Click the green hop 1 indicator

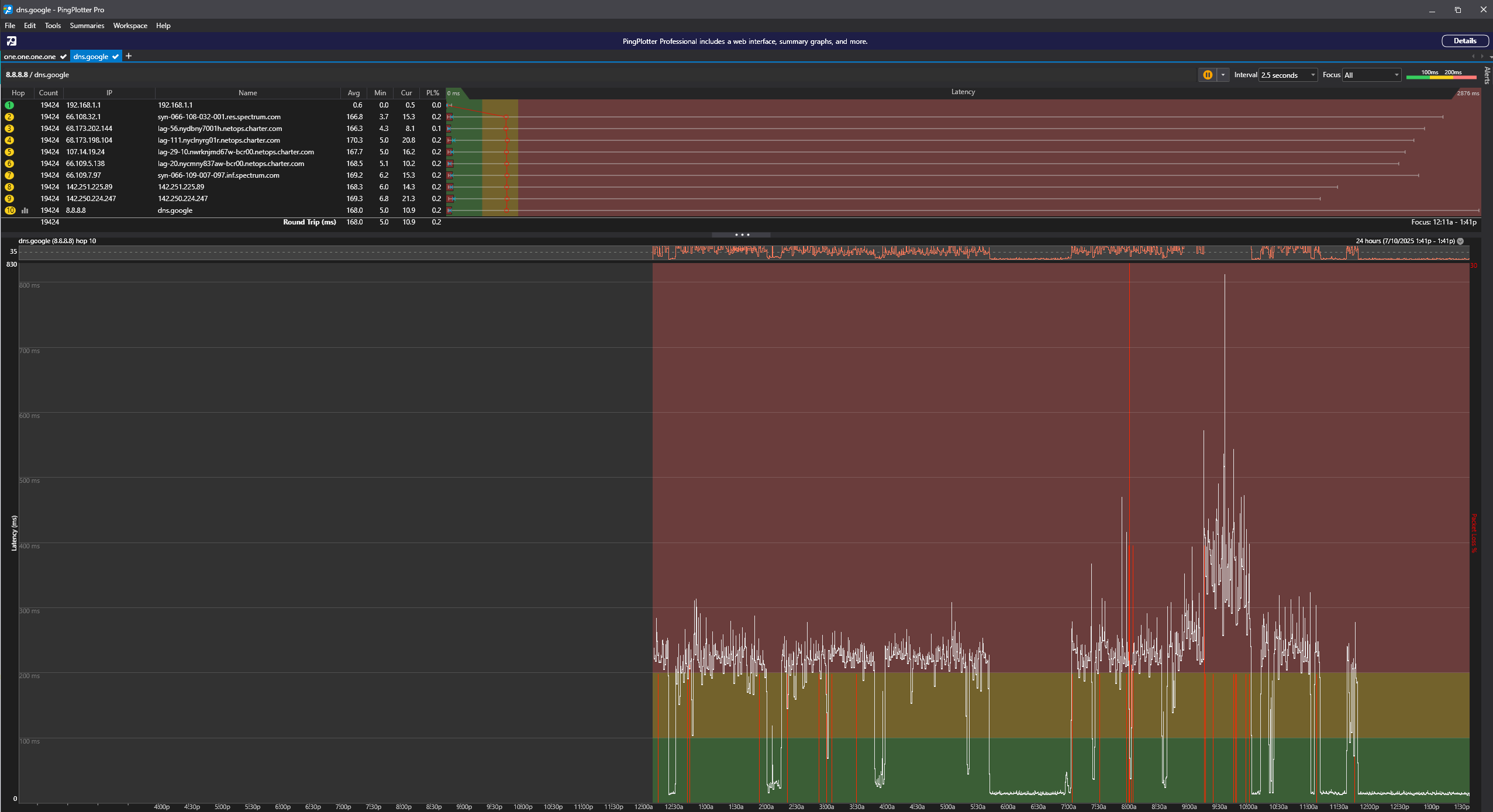pos(9,105)
